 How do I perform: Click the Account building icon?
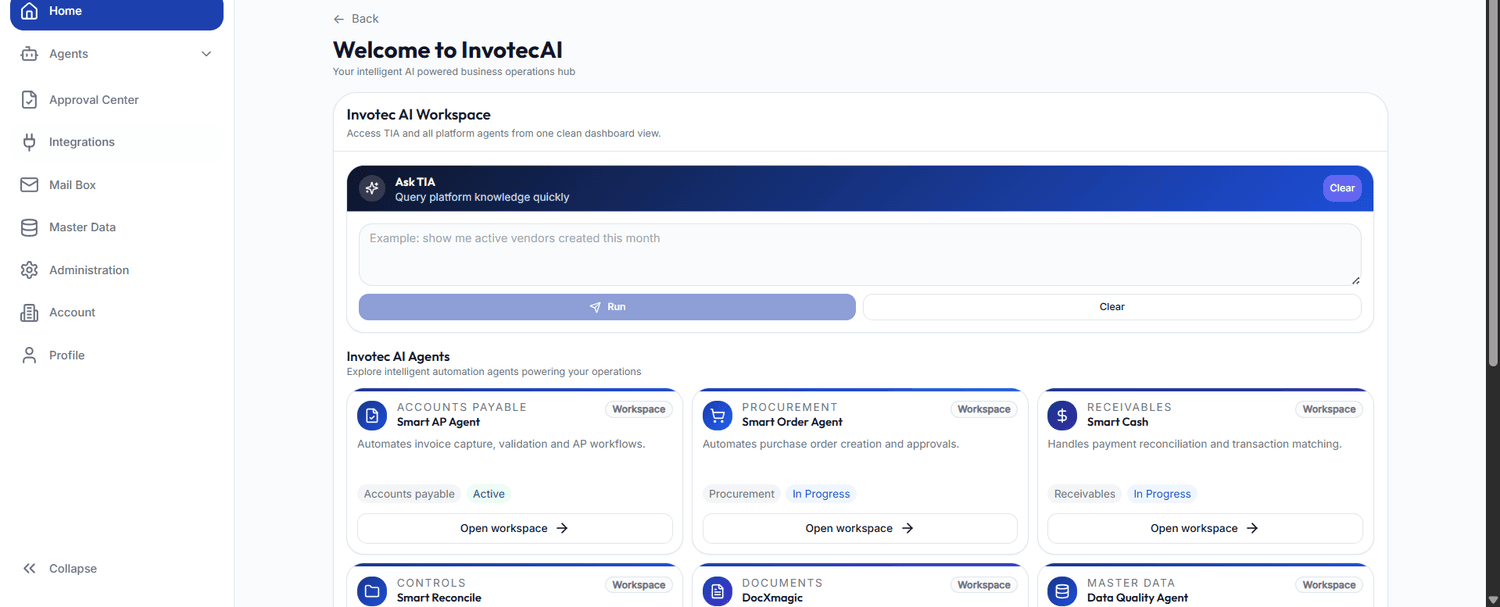point(29,313)
